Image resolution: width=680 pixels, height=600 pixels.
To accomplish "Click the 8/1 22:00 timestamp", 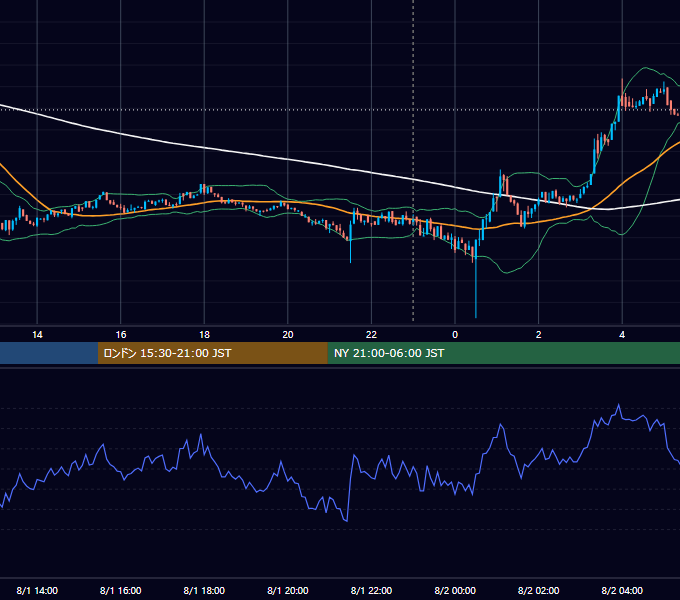I will coord(371,590).
